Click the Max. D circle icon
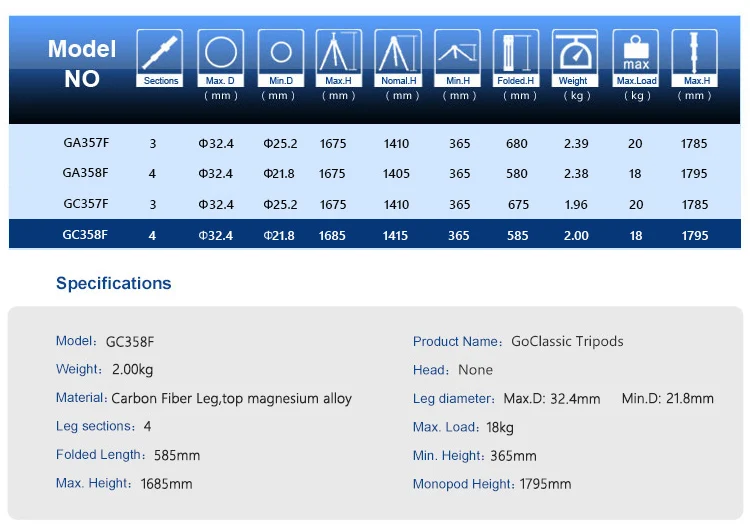750x531 pixels. click(x=221, y=58)
